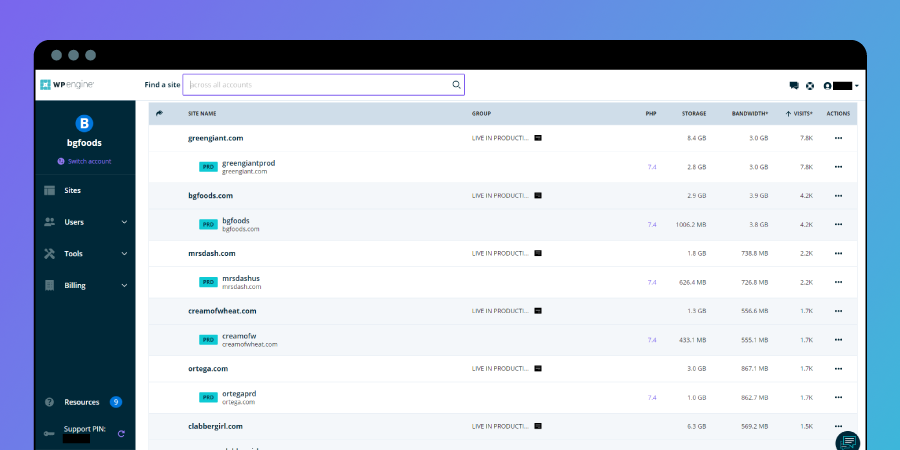Click the arrow icon in table header
The image size is (900, 450).
pos(159,114)
